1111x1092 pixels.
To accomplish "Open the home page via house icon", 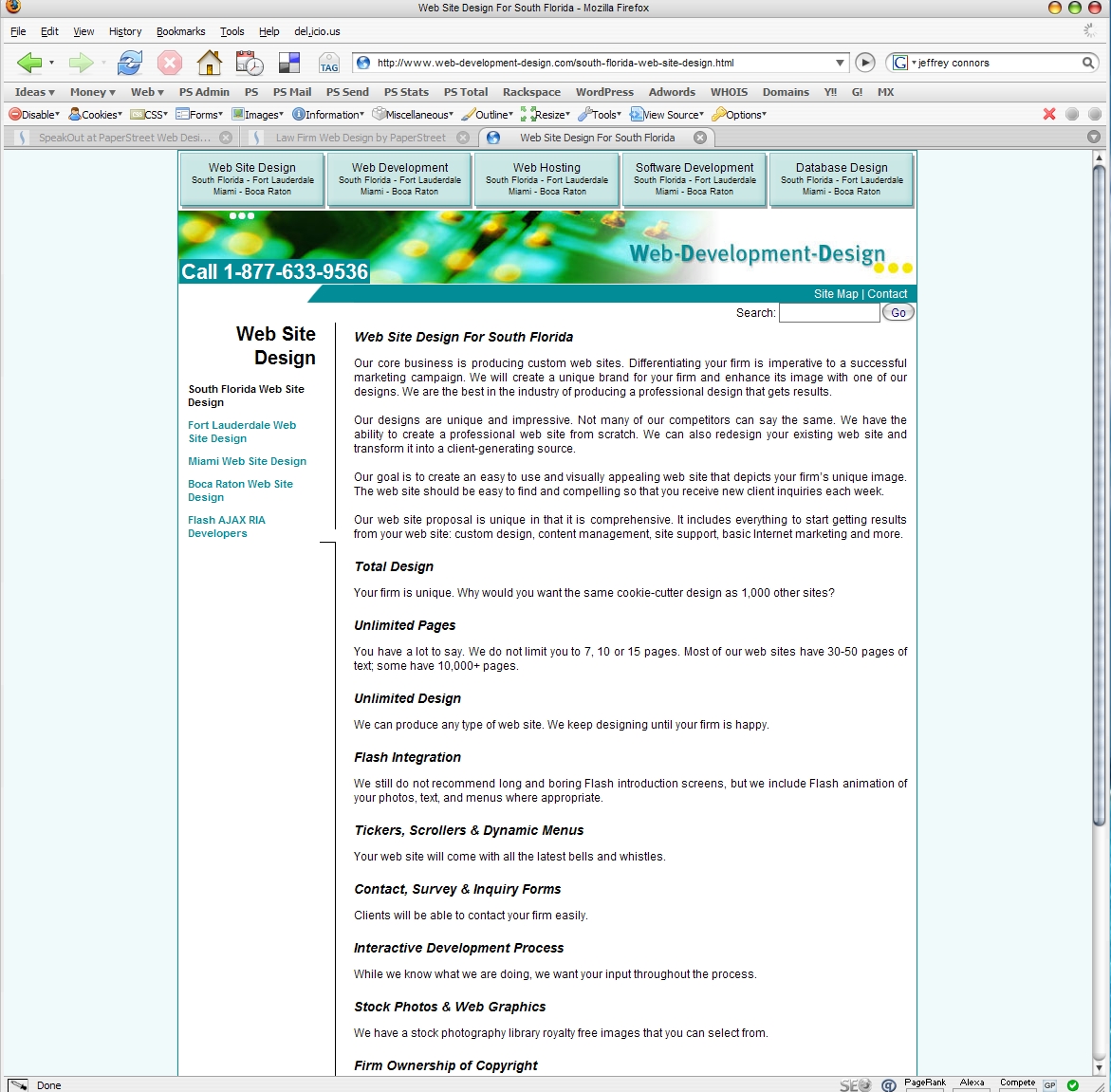I will click(x=209, y=63).
